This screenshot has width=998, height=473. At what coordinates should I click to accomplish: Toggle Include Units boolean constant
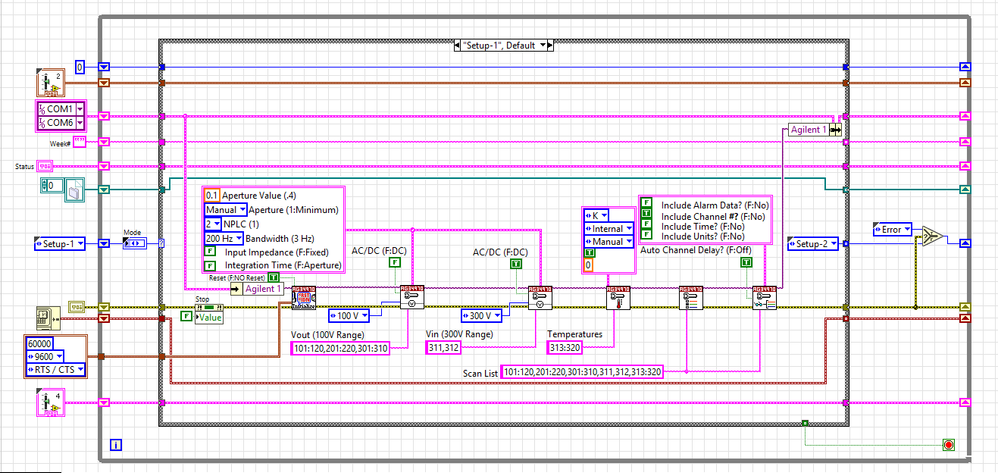click(x=645, y=236)
